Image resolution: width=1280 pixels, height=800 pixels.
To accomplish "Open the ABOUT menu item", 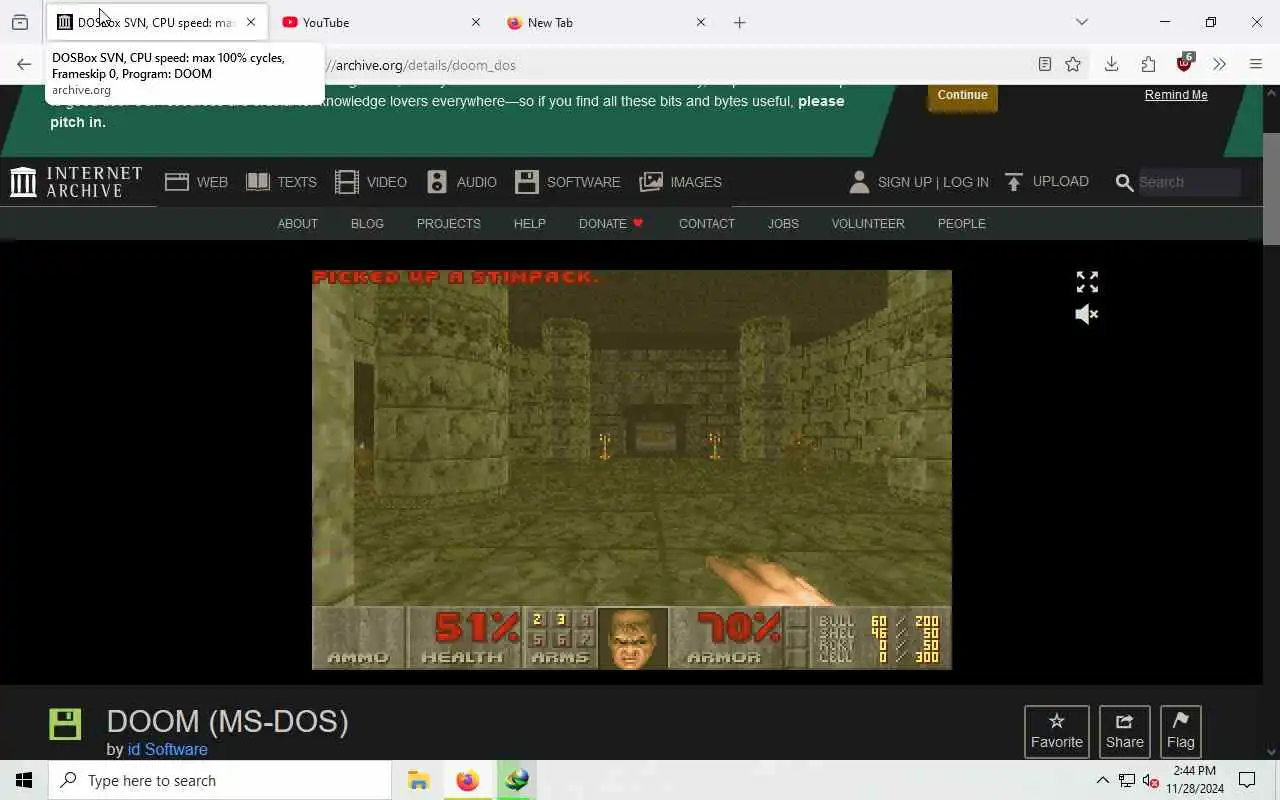I will [297, 224].
